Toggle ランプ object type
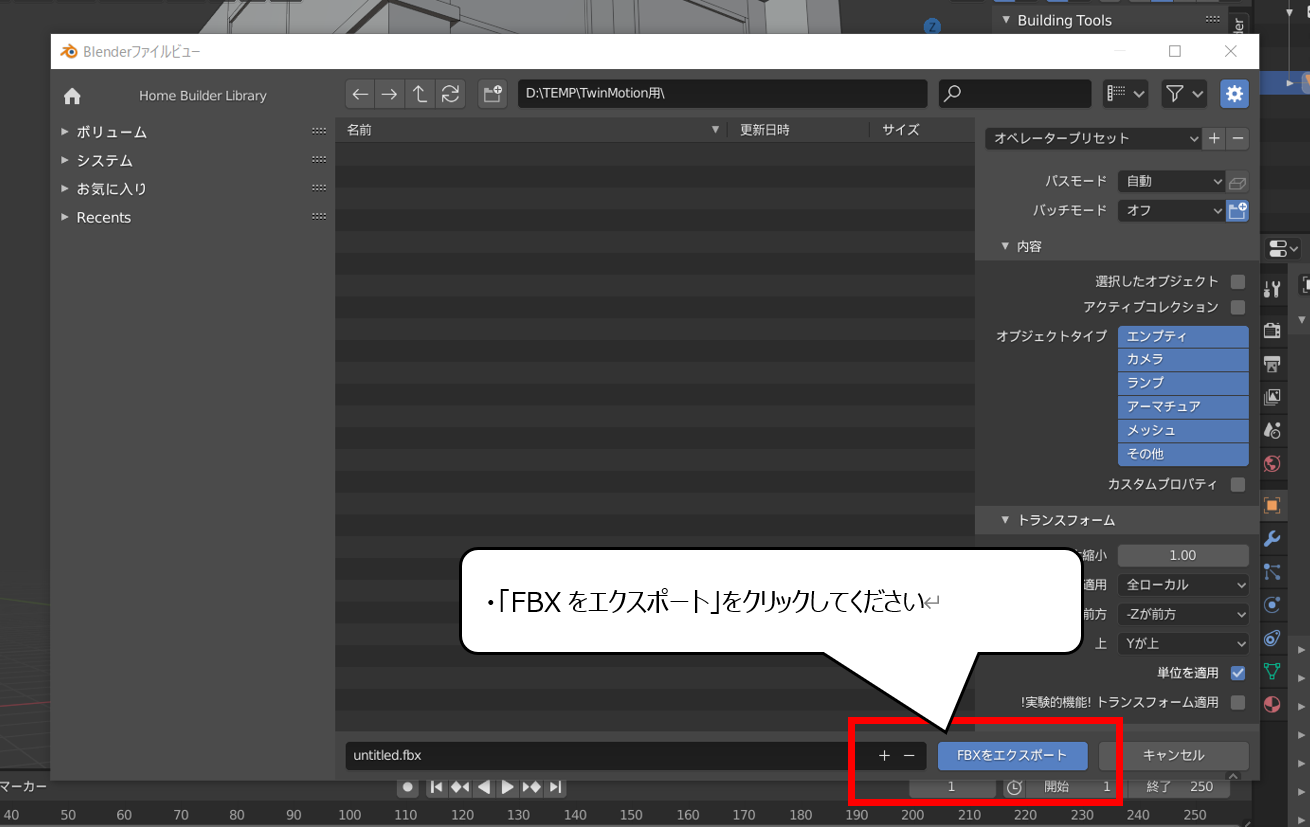 (1183, 384)
